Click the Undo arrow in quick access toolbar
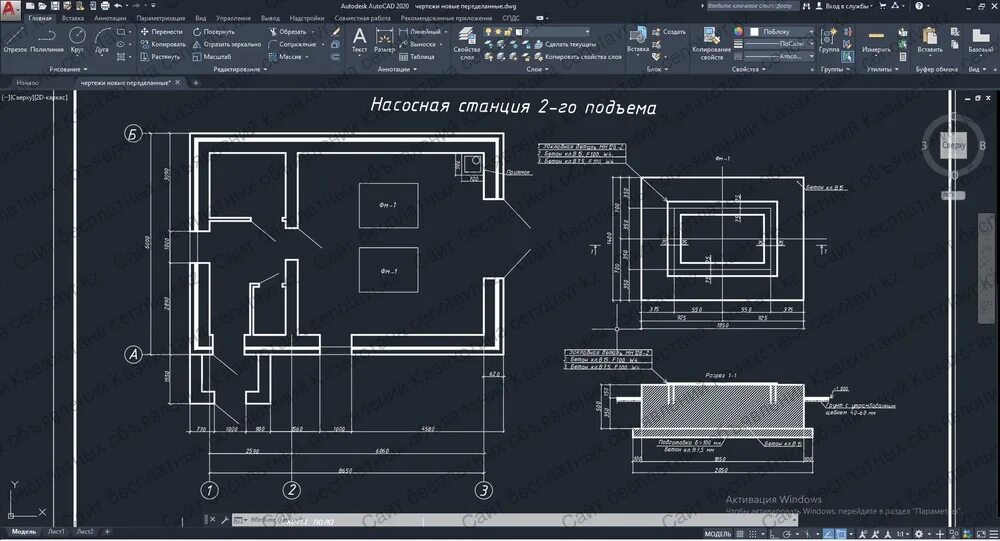Viewport: 1000px width, 541px height. 117,6
